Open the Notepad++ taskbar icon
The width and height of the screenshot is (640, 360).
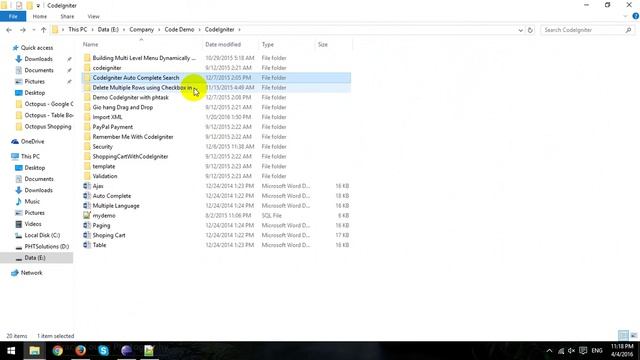(149, 351)
